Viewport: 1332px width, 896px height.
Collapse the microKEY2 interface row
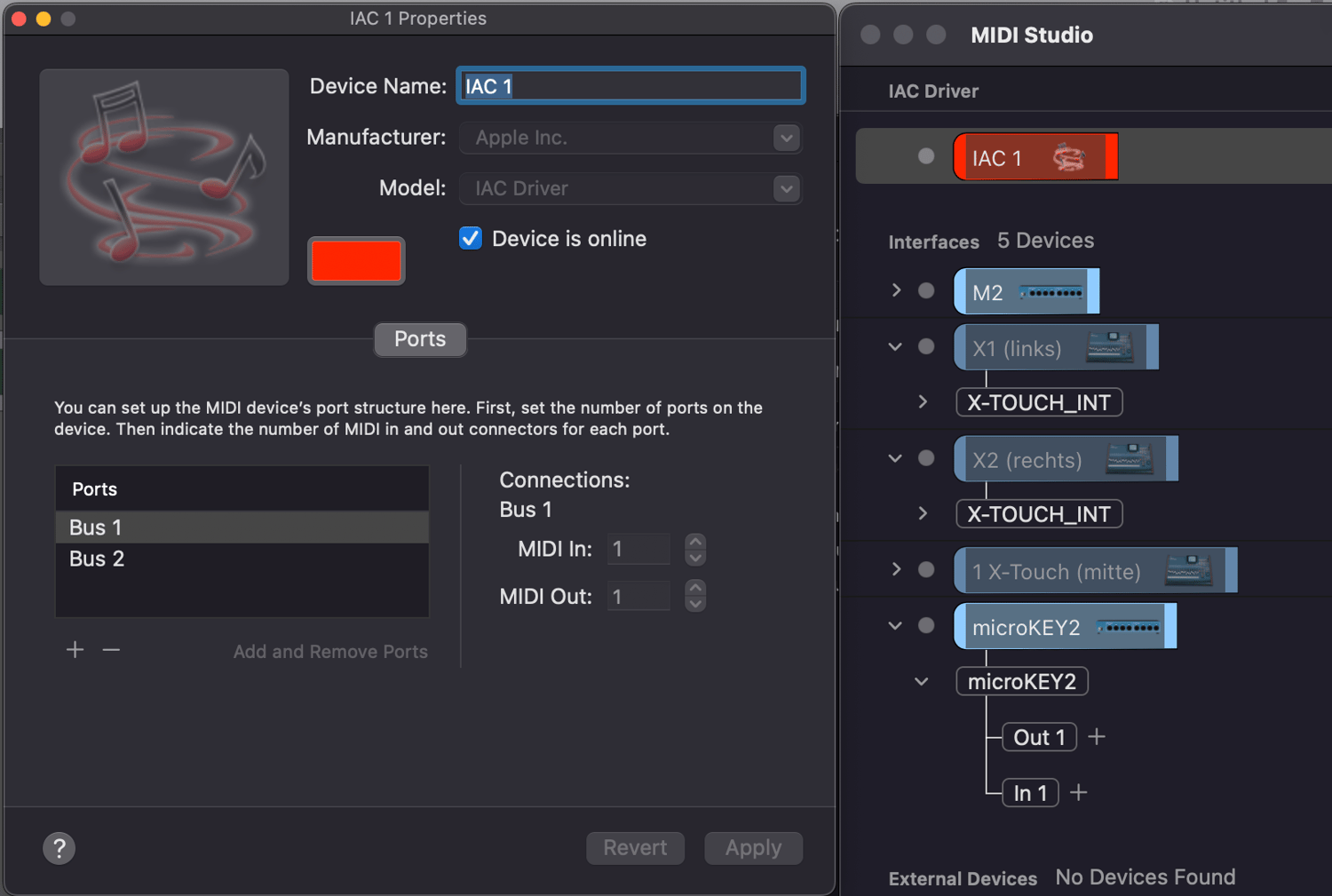click(x=895, y=626)
